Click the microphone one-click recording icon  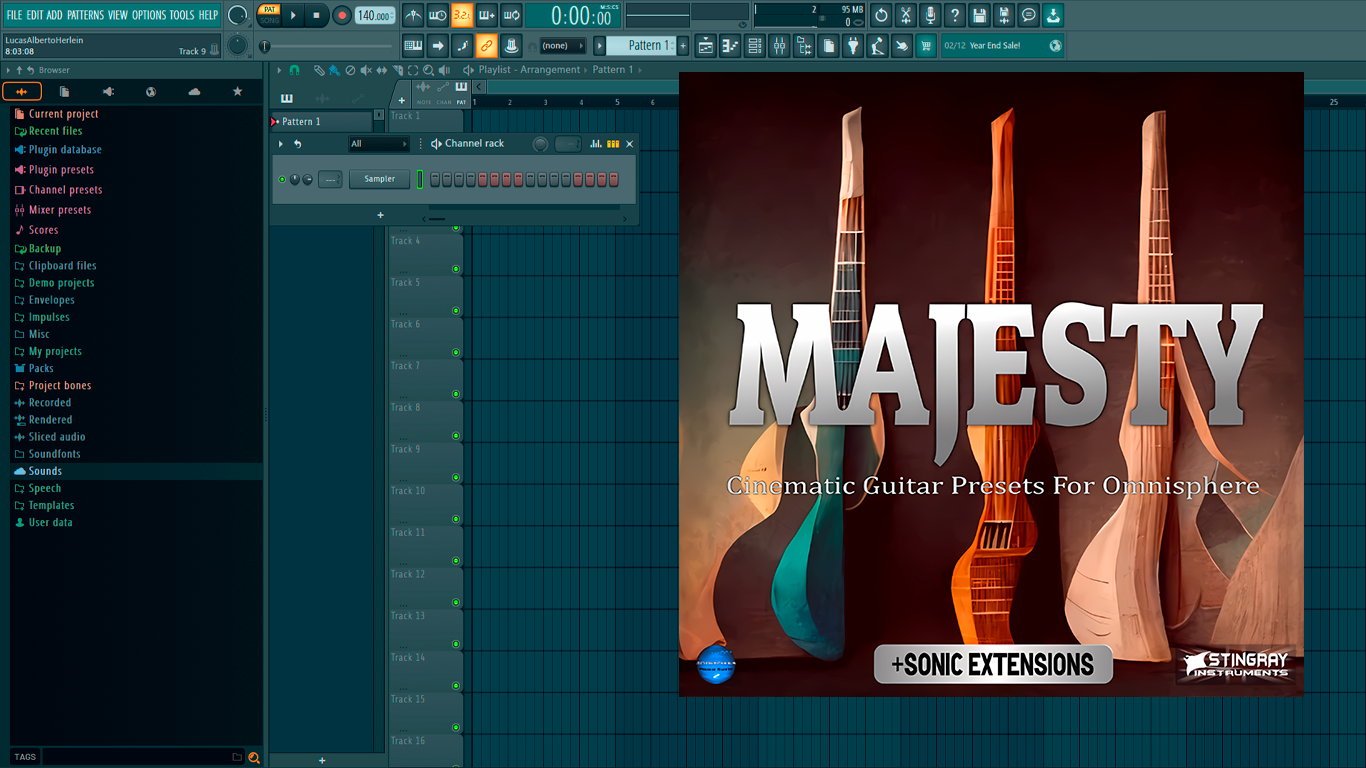(x=930, y=15)
